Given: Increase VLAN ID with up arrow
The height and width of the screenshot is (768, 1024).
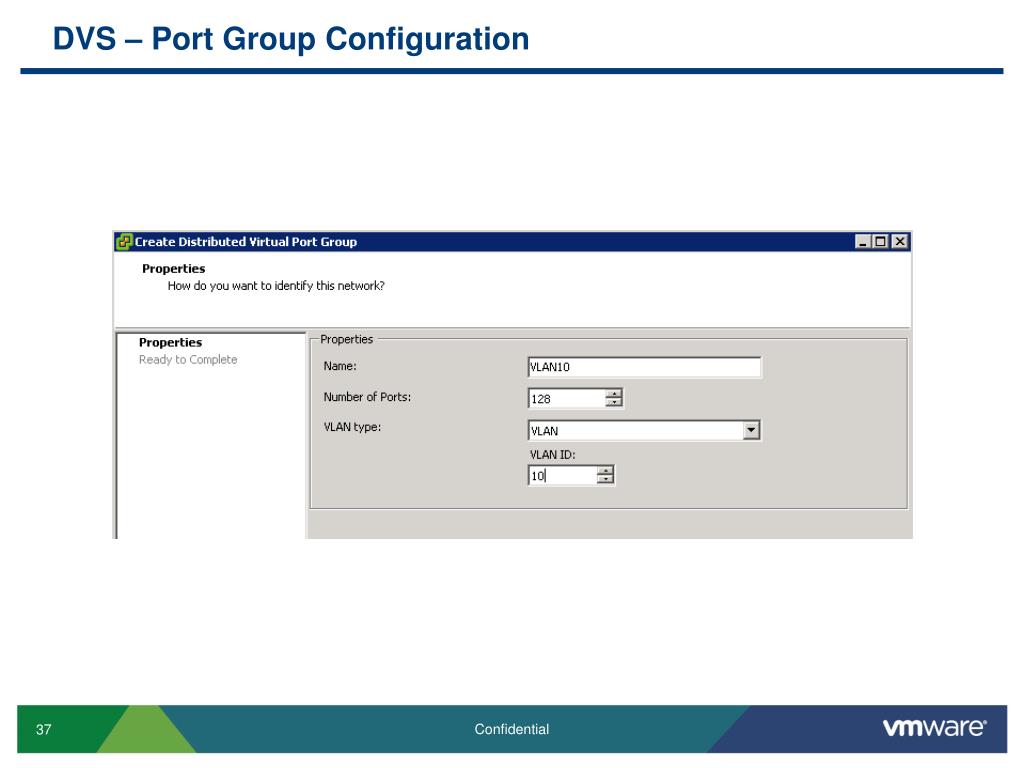Looking at the screenshot, I should pos(605,471).
